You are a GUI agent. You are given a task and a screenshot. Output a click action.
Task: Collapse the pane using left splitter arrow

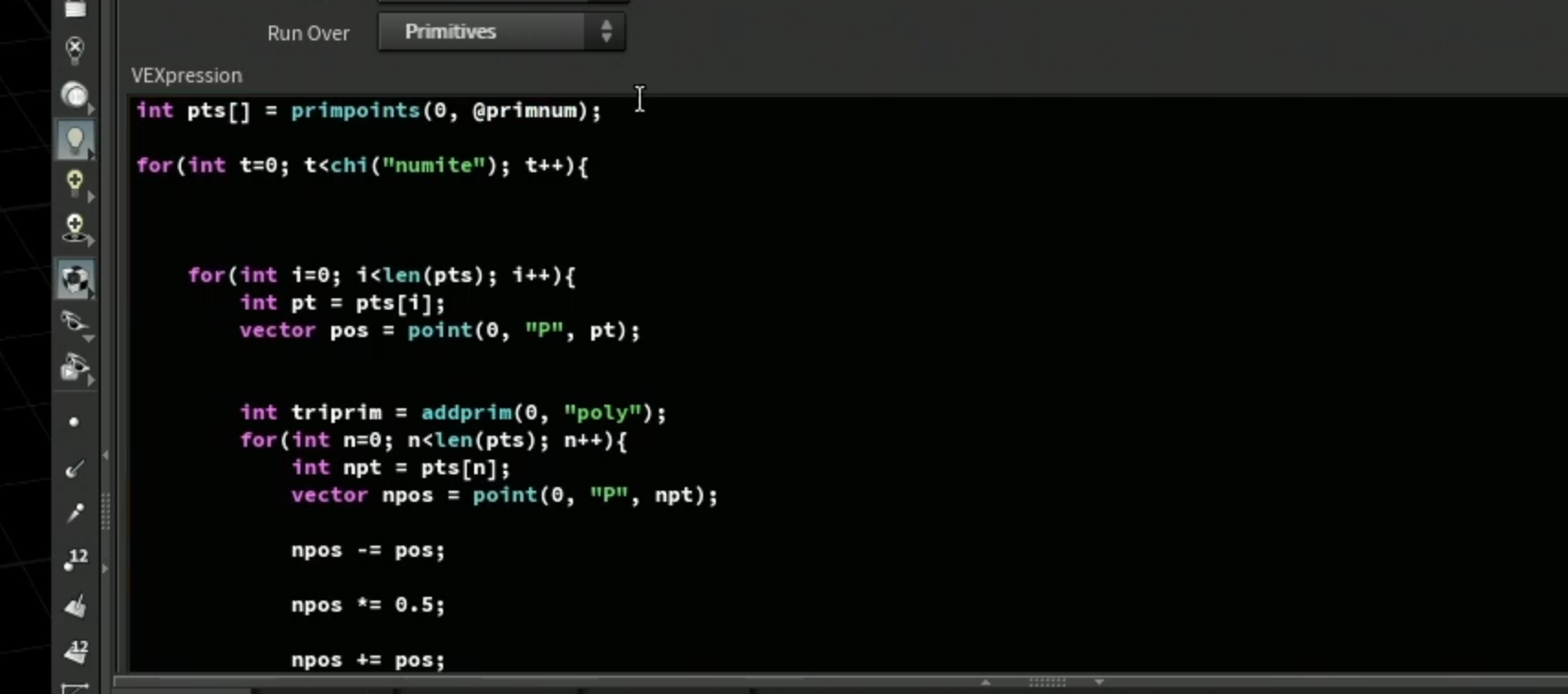[105, 454]
